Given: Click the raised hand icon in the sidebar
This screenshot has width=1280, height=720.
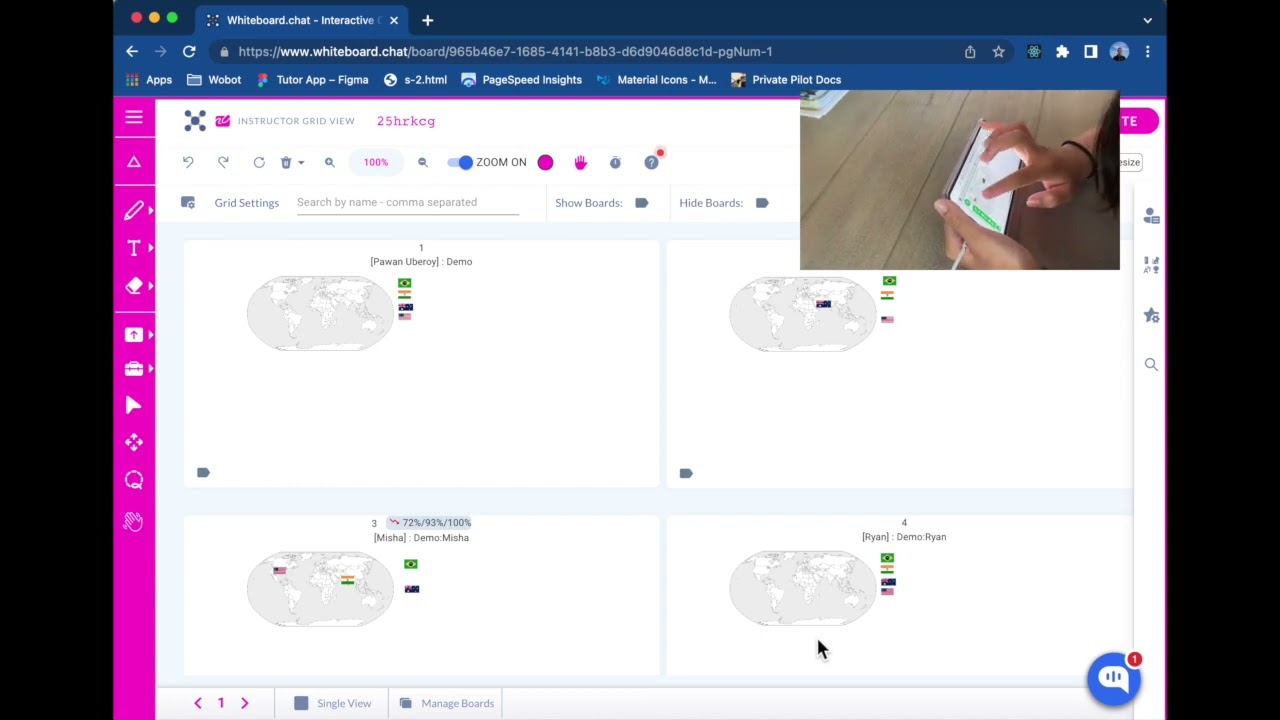Looking at the screenshot, I should tap(133, 521).
